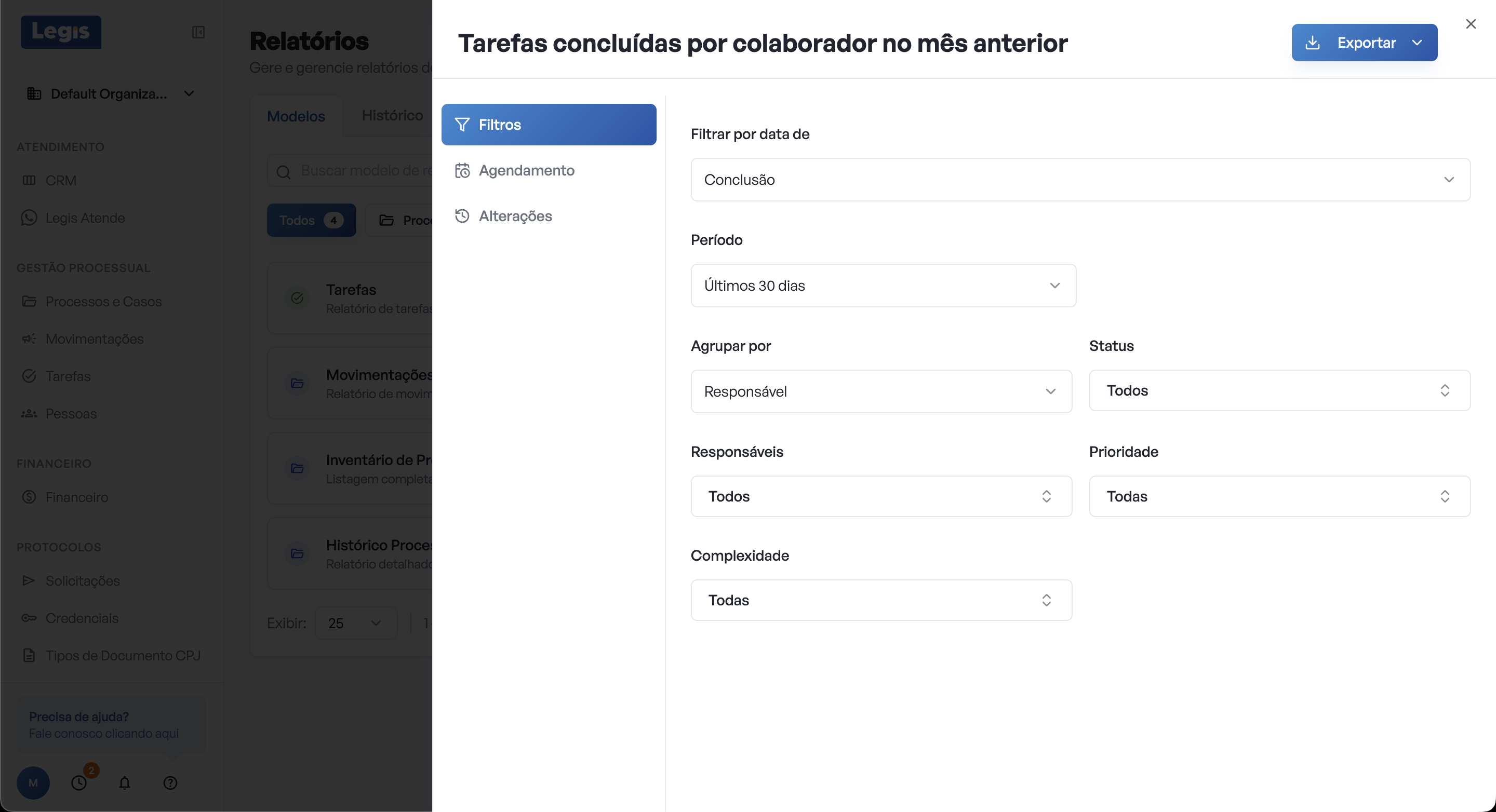Open the Status Todos selector
The image size is (1496, 812).
tap(1279, 390)
